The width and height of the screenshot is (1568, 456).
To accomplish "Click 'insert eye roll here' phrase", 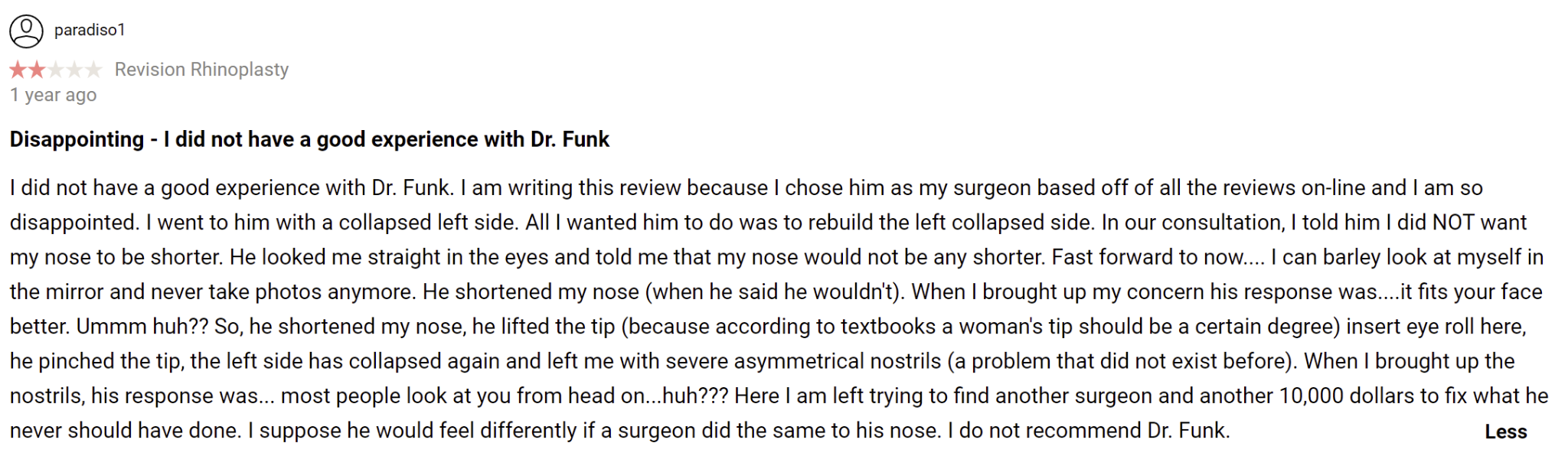I will click(1436, 327).
